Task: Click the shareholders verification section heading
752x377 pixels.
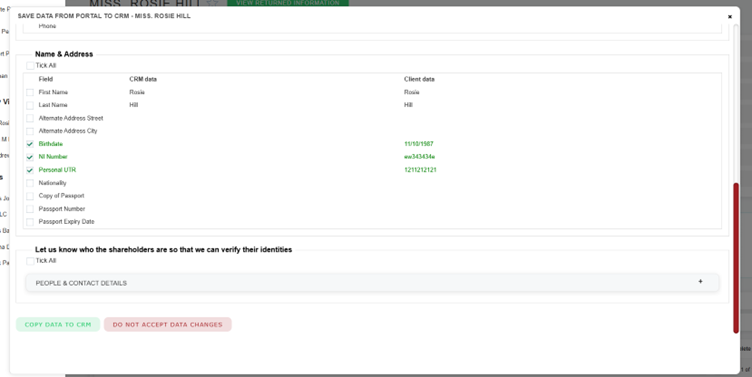Action: pos(164,249)
